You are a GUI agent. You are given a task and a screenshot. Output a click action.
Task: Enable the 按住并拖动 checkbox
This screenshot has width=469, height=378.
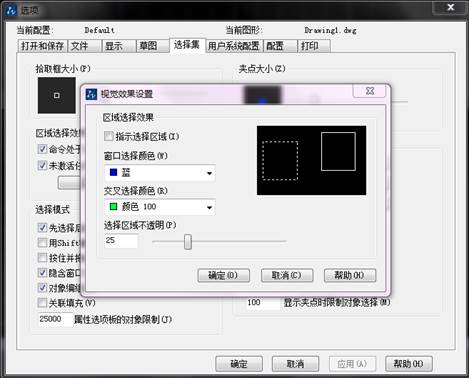[42, 258]
